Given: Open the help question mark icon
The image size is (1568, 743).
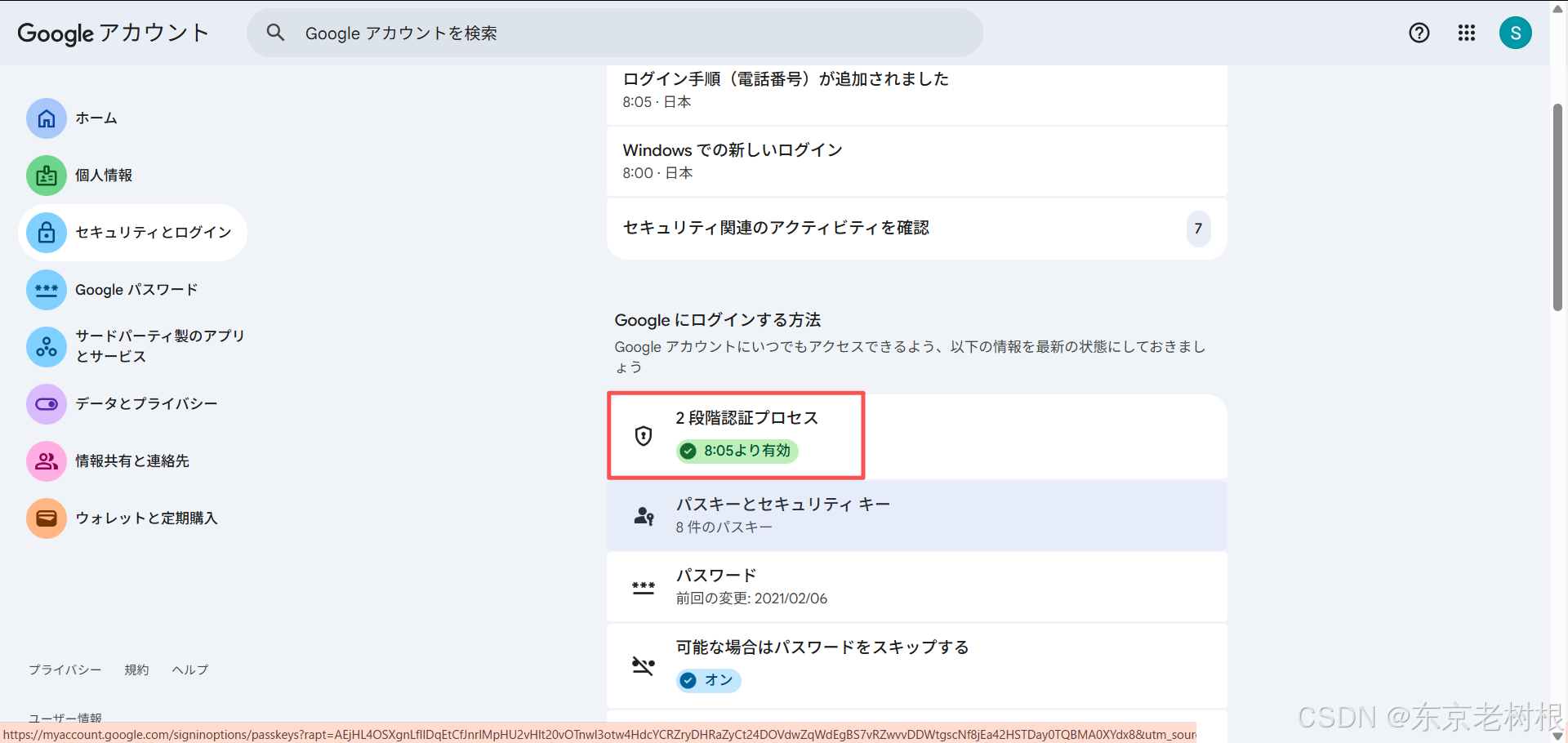Looking at the screenshot, I should point(1419,33).
